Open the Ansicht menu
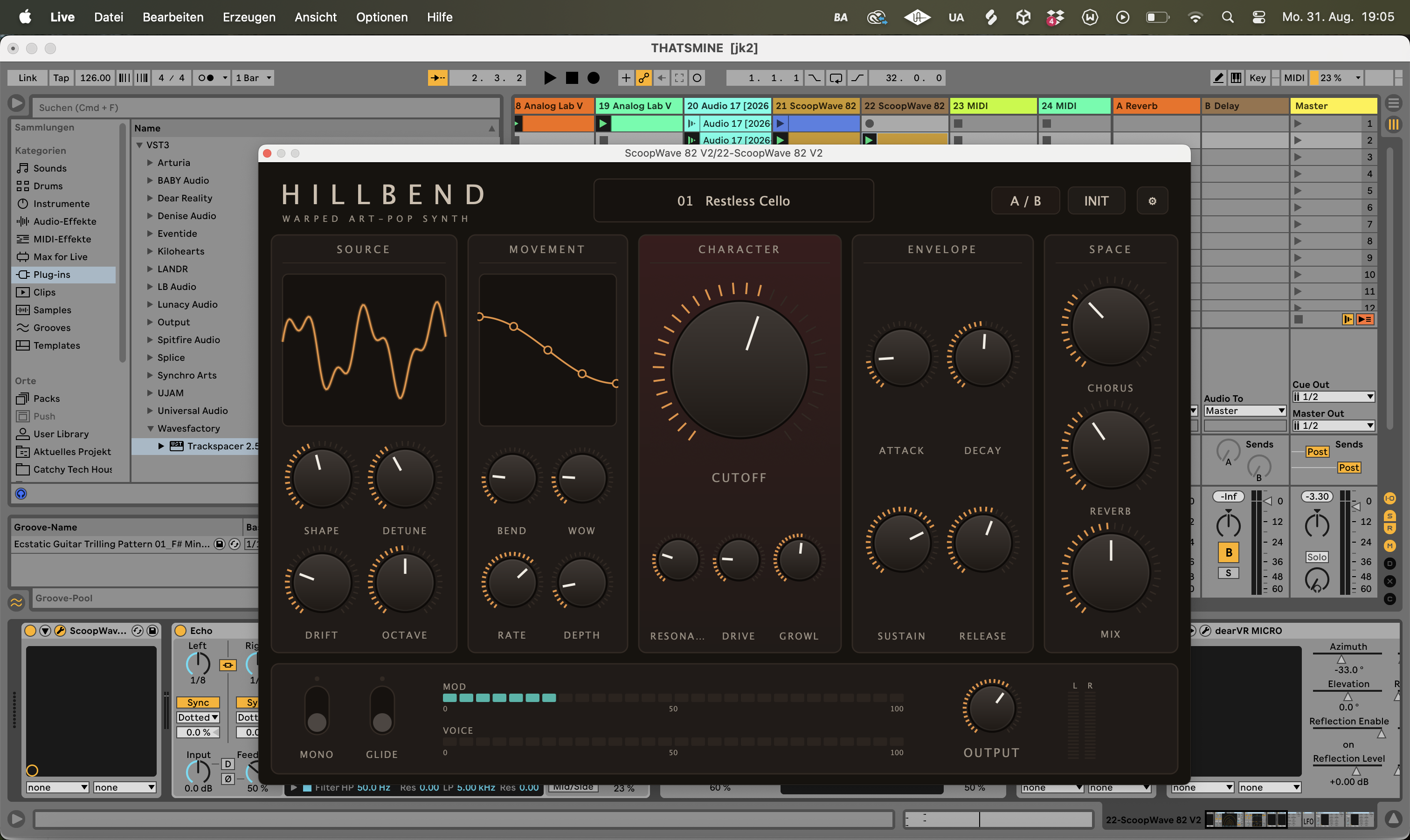The width and height of the screenshot is (1410, 840). tap(315, 17)
